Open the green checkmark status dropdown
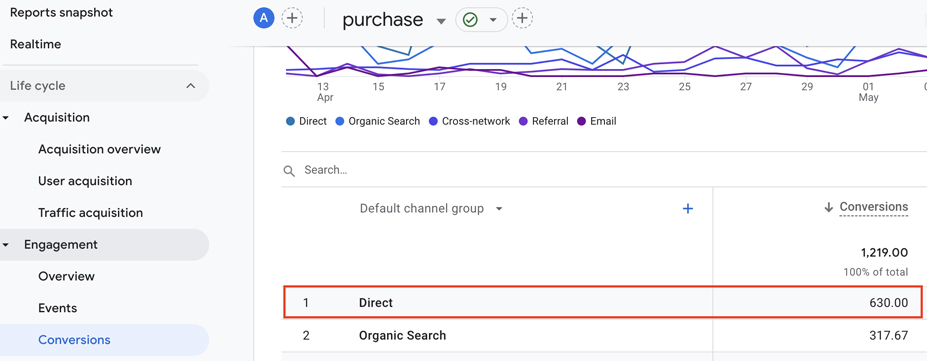 pos(481,19)
